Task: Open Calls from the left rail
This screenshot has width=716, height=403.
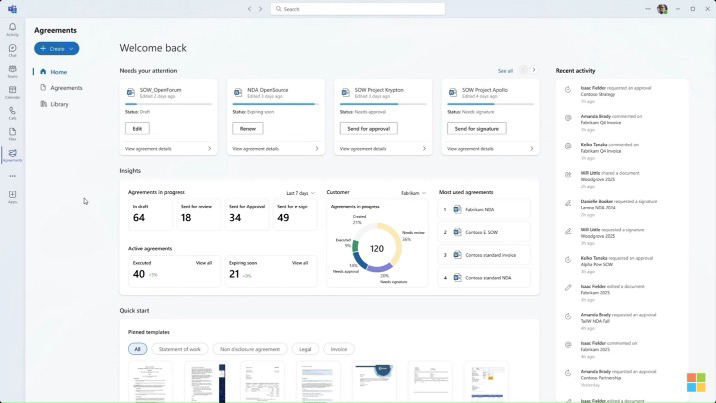Action: point(12,112)
